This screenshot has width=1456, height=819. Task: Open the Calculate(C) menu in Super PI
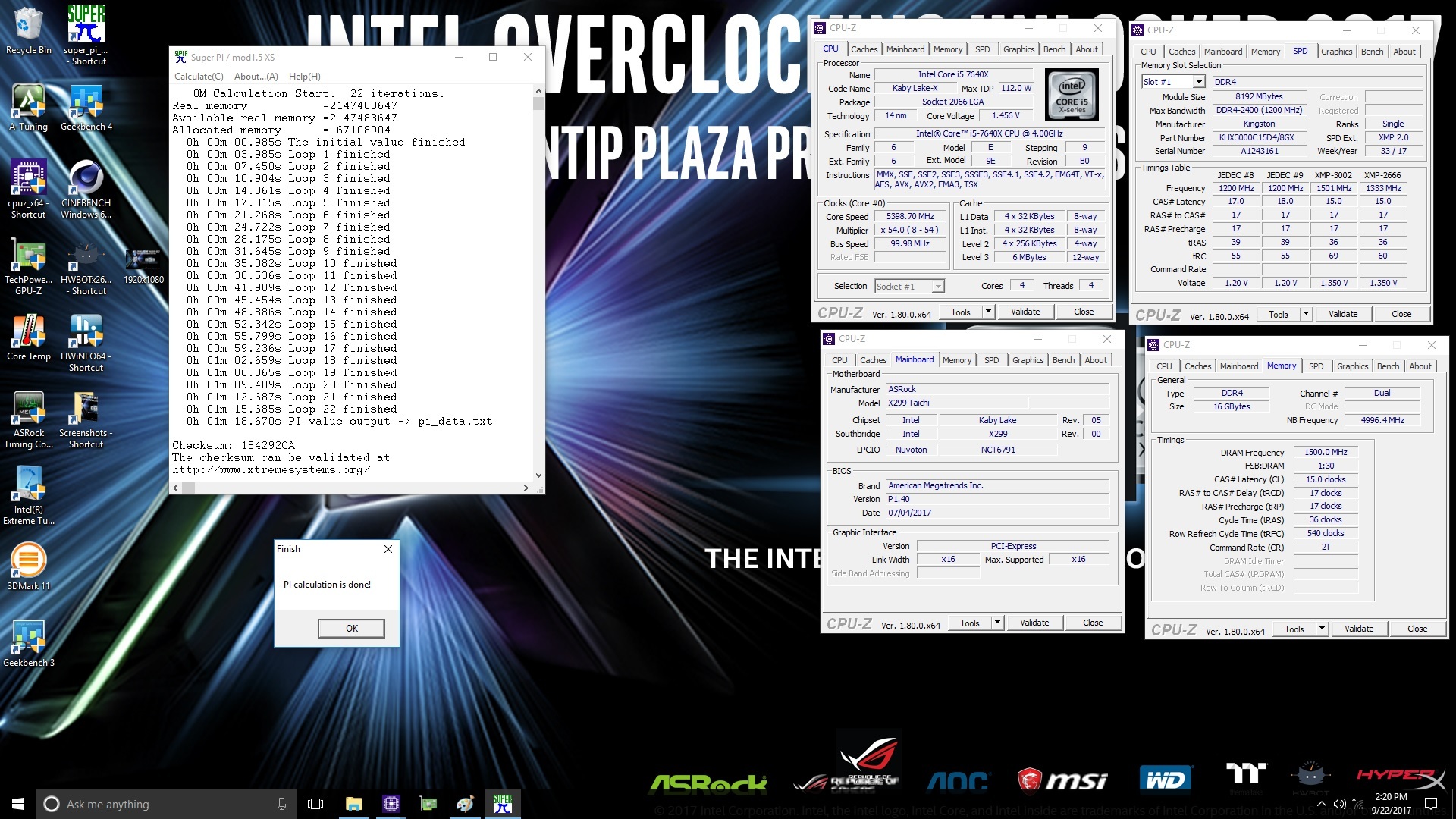pyautogui.click(x=199, y=77)
